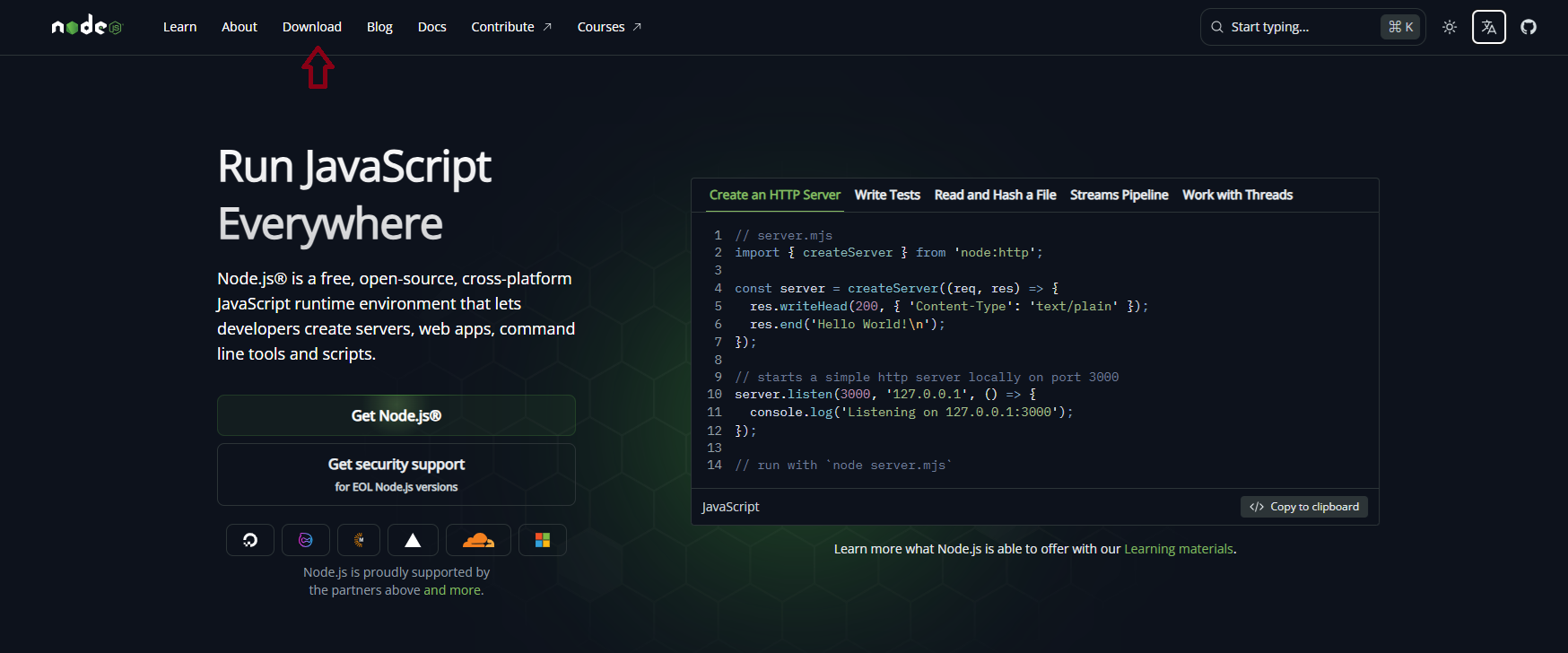Image resolution: width=1568 pixels, height=653 pixels.
Task: Open the GitHub repository icon
Action: pos(1529,27)
